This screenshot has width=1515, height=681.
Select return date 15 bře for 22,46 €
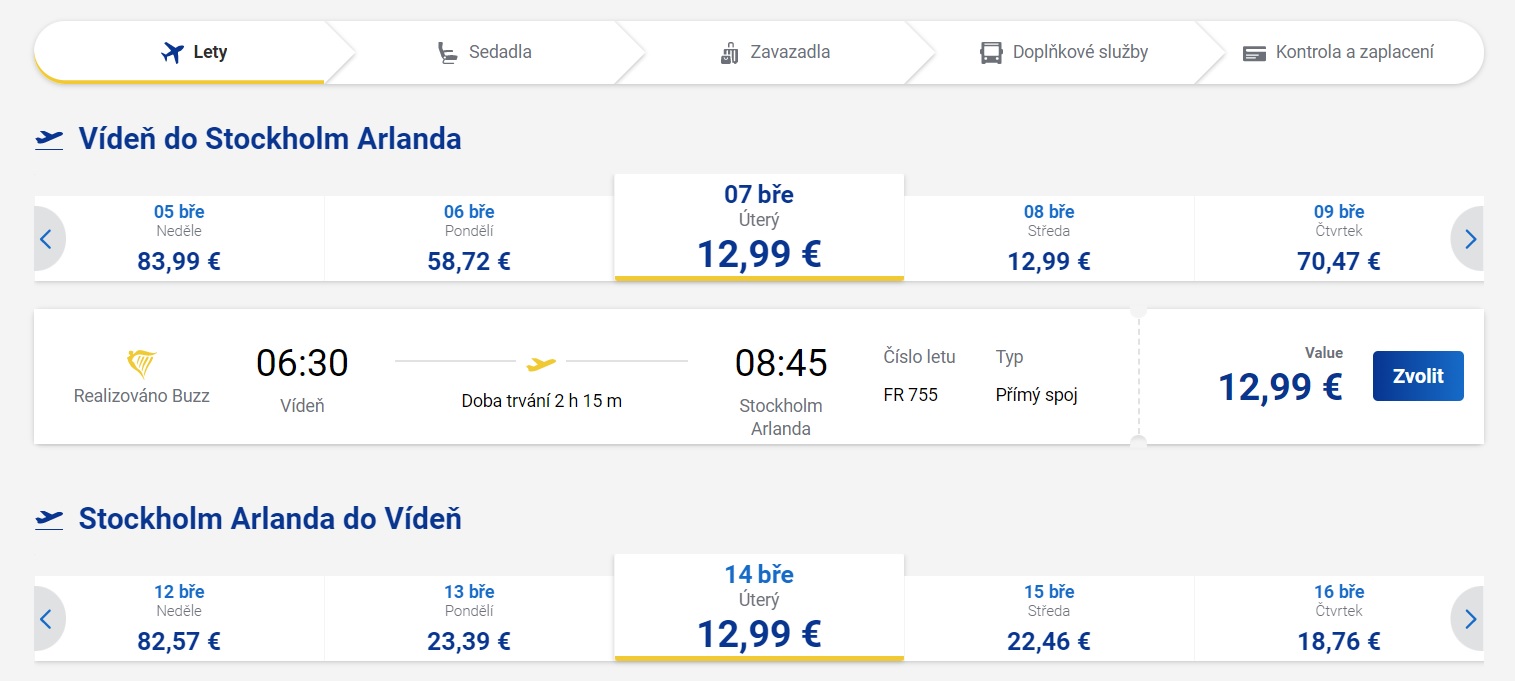tap(1049, 618)
